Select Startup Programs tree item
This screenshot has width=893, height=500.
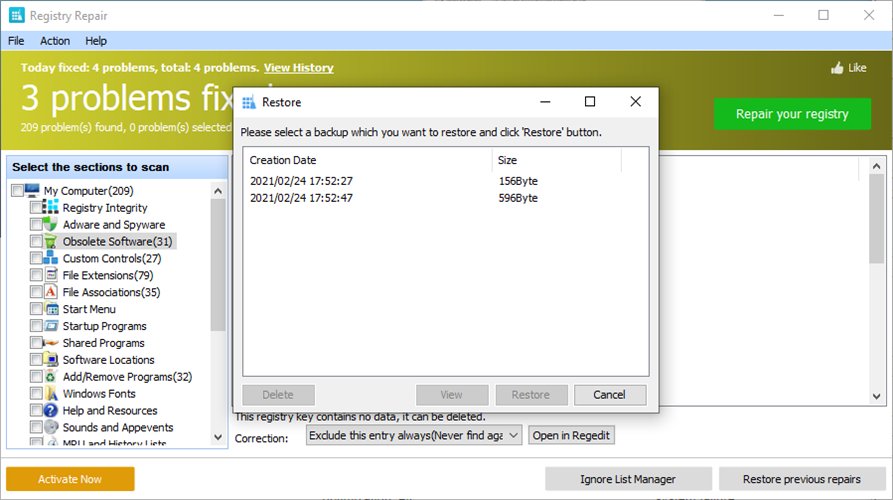[104, 326]
